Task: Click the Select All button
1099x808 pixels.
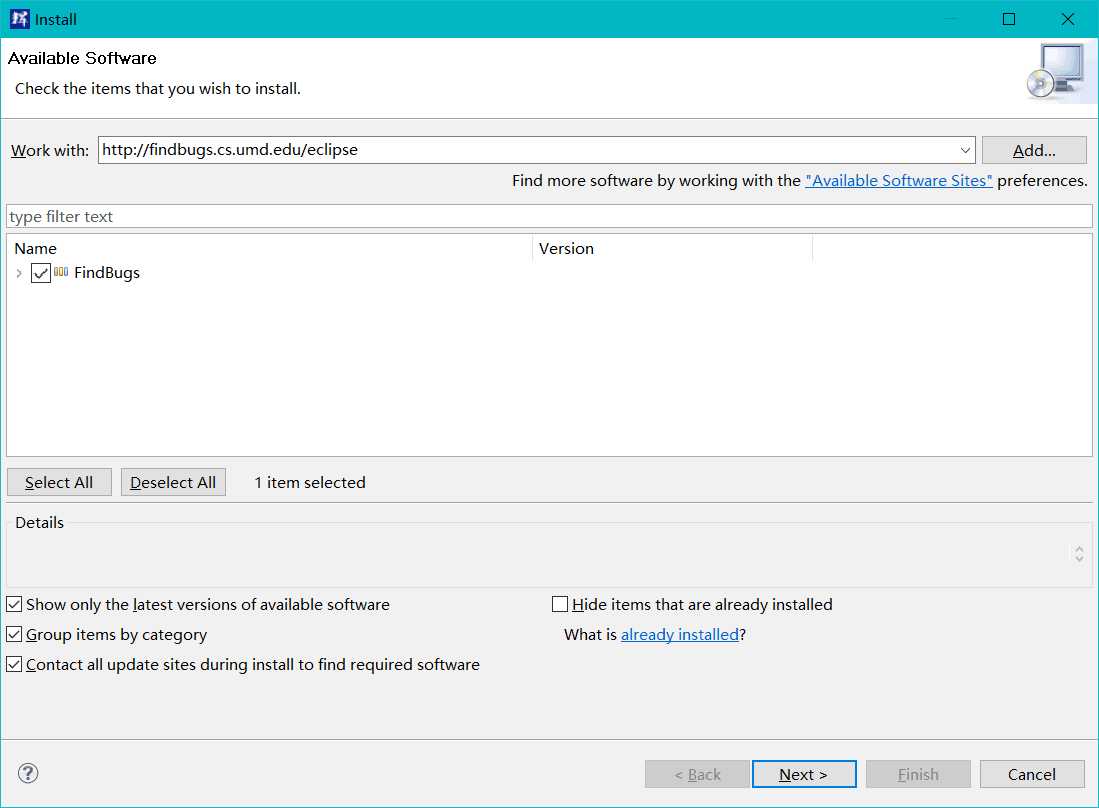Action: [59, 482]
